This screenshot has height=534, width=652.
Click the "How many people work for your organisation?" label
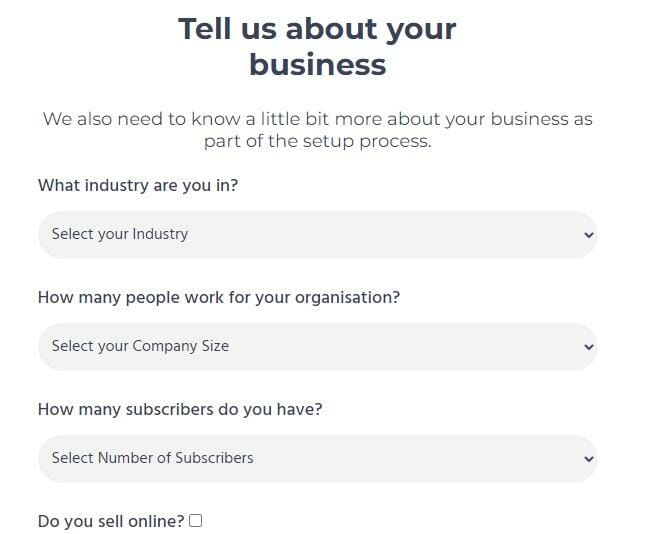pos(218,297)
